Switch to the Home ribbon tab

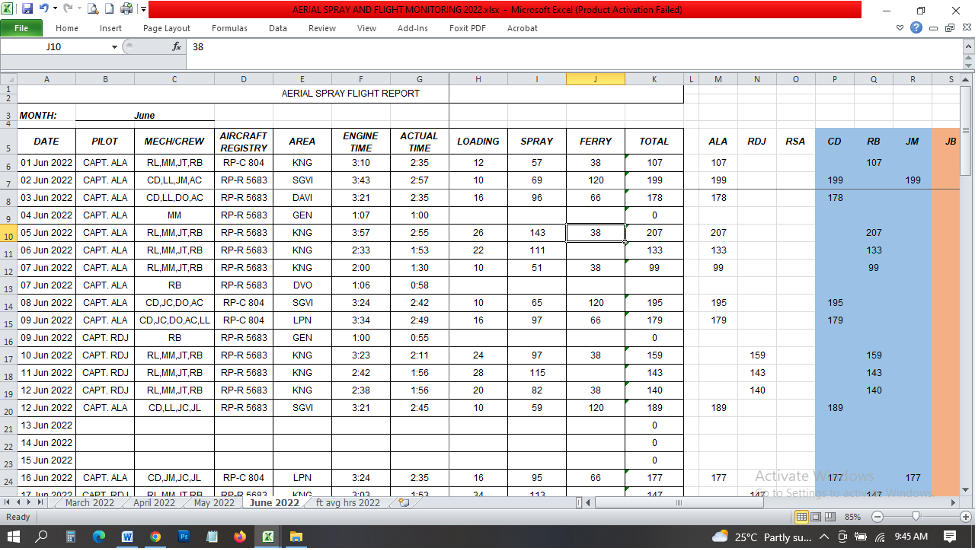coord(67,28)
